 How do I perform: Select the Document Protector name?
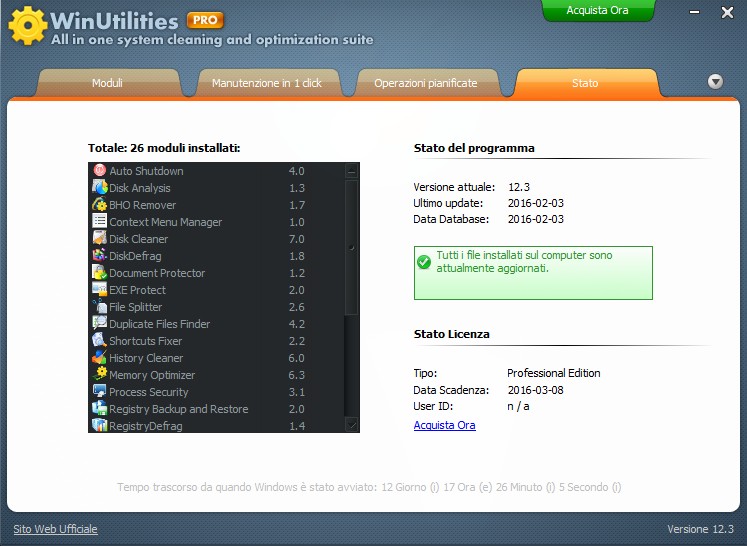click(x=157, y=273)
